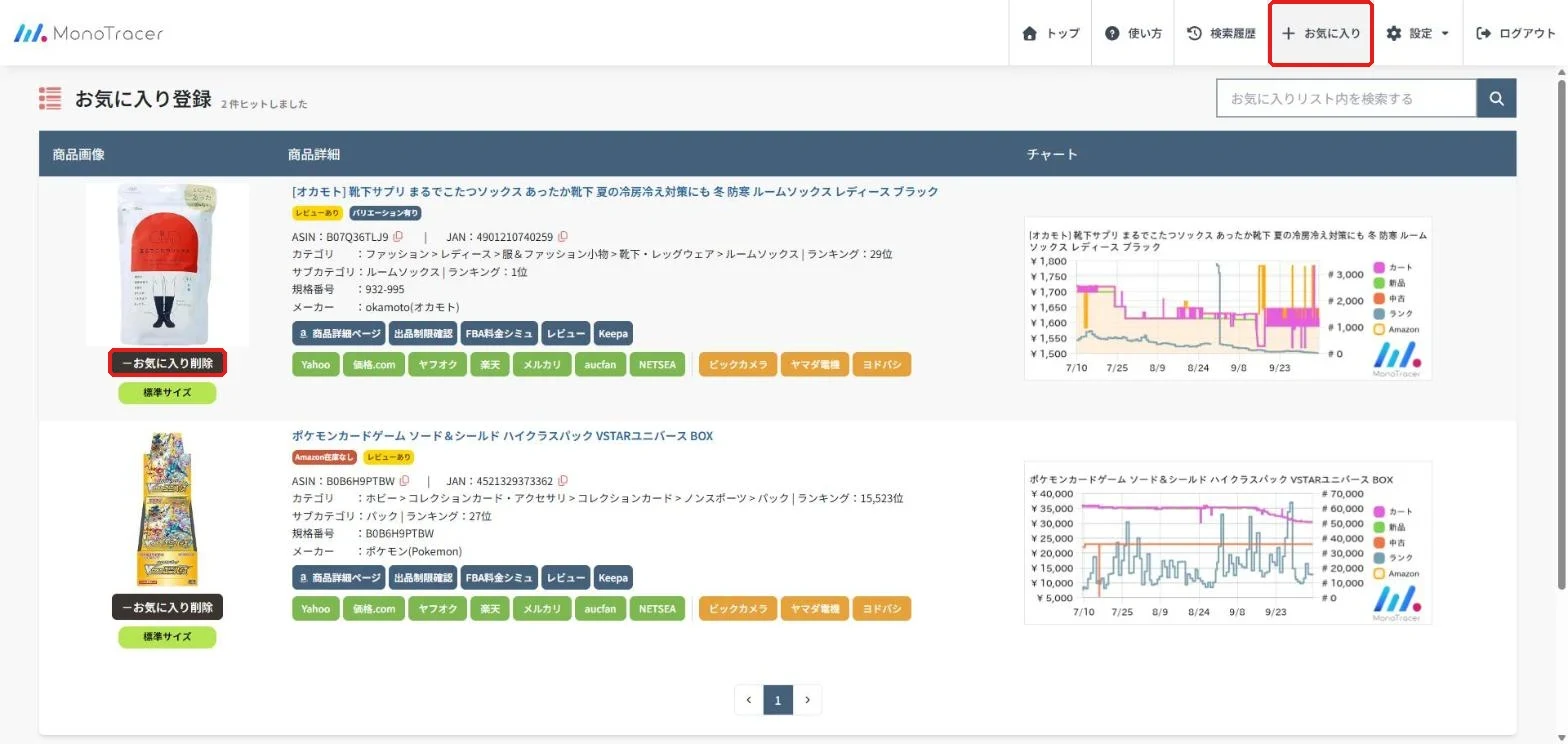The height and width of the screenshot is (744, 1568).
Task: Open 使い方 help page
Action: pyautogui.click(x=1133, y=33)
